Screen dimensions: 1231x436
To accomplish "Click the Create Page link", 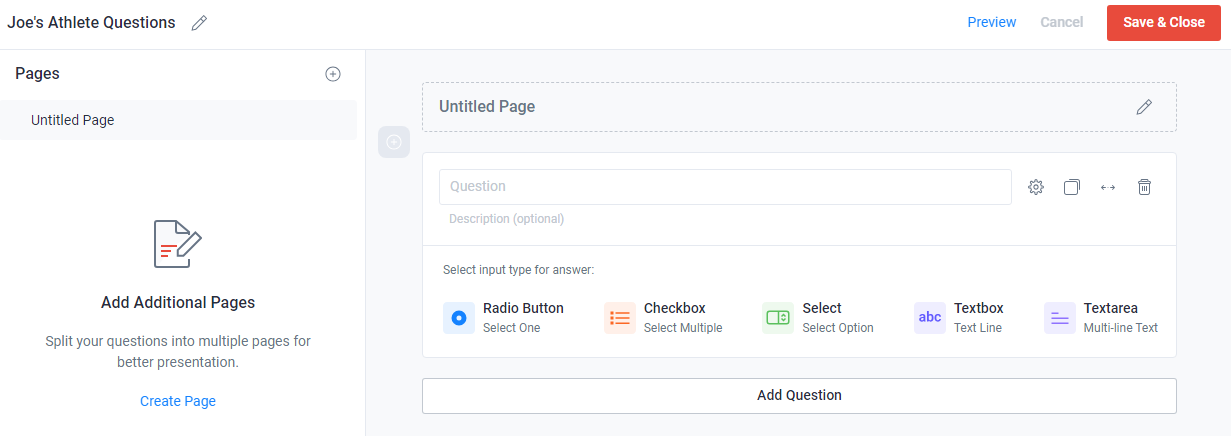I will point(178,401).
